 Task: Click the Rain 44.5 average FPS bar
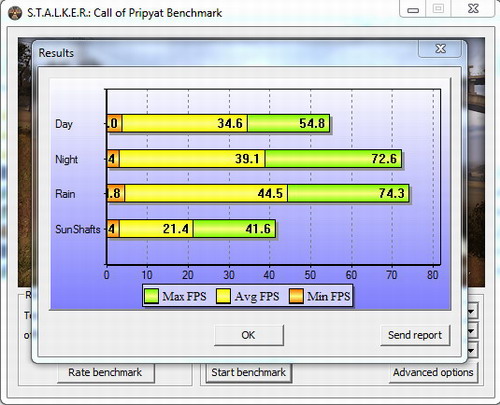(x=206, y=193)
